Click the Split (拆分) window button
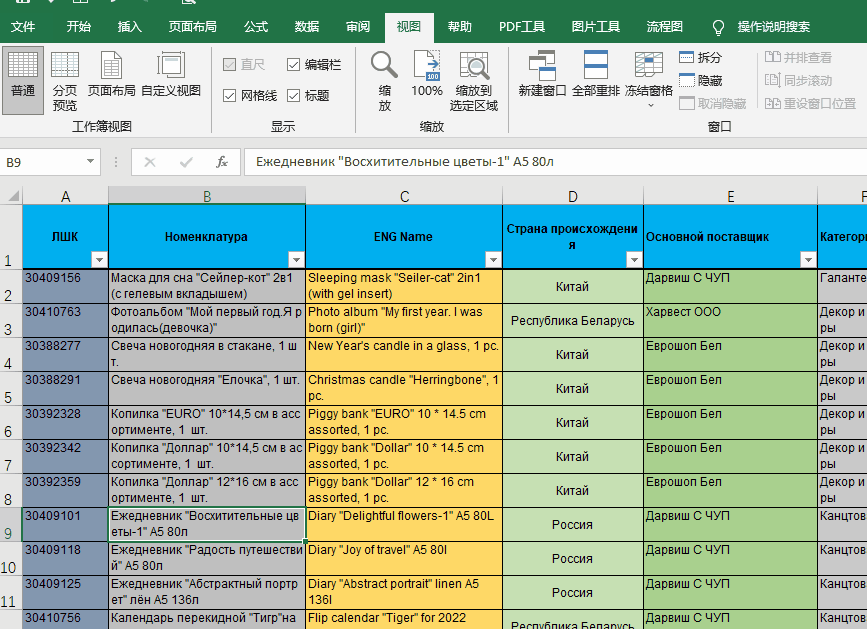The image size is (867, 629). pos(700,57)
